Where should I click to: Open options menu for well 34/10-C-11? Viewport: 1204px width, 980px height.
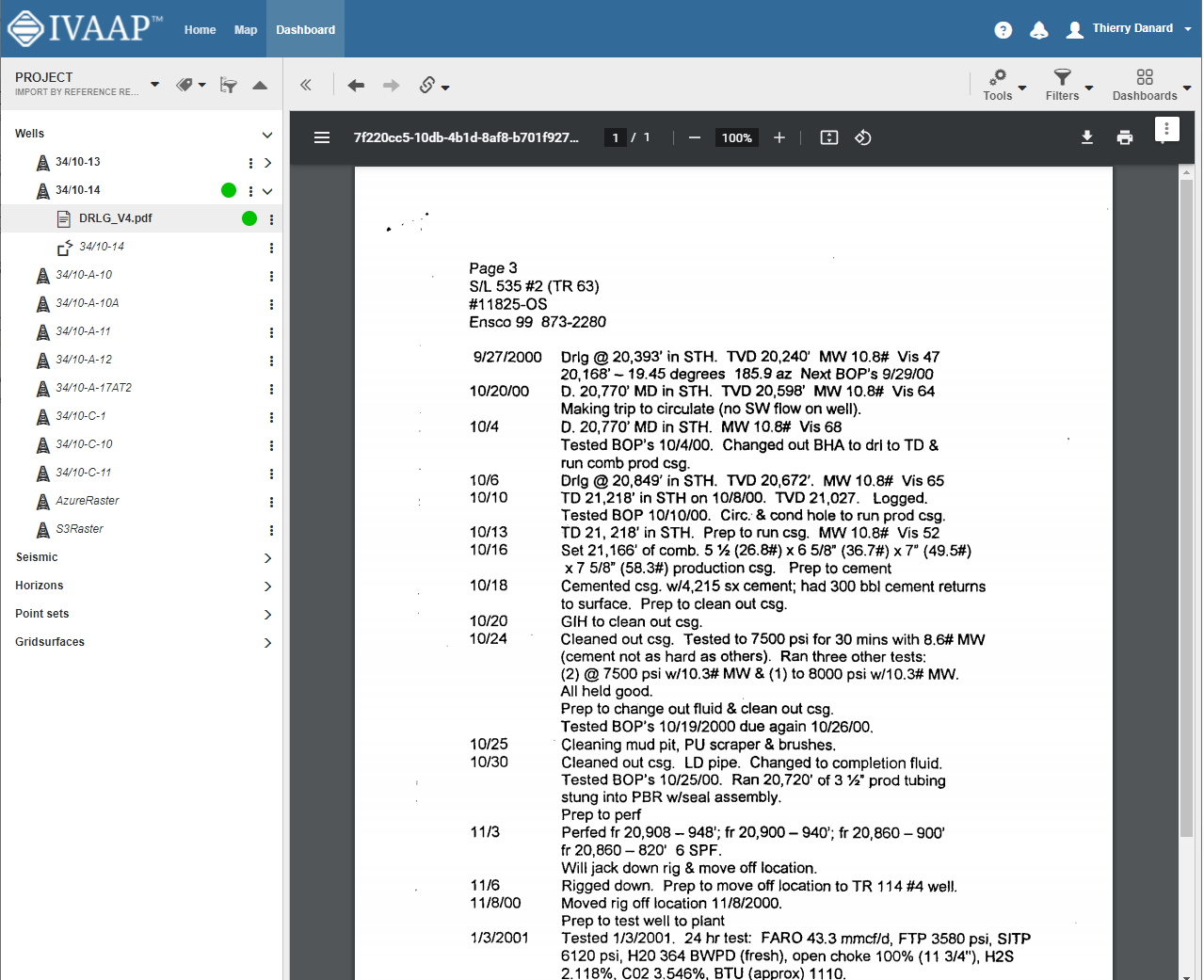point(271,474)
